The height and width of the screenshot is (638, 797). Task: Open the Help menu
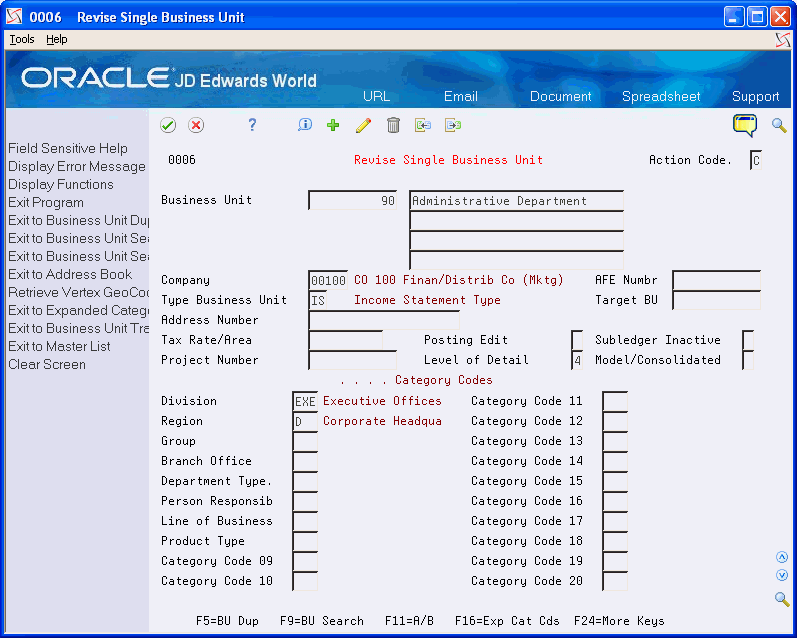pos(56,39)
